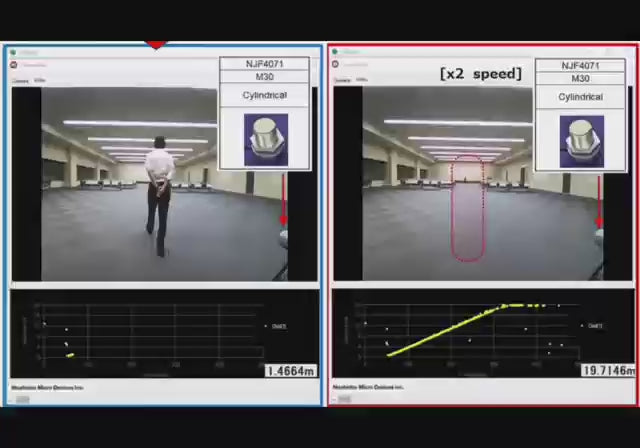Open the tab beside Camera in the right window
The height and width of the screenshot is (448, 640).
[x=362, y=80]
